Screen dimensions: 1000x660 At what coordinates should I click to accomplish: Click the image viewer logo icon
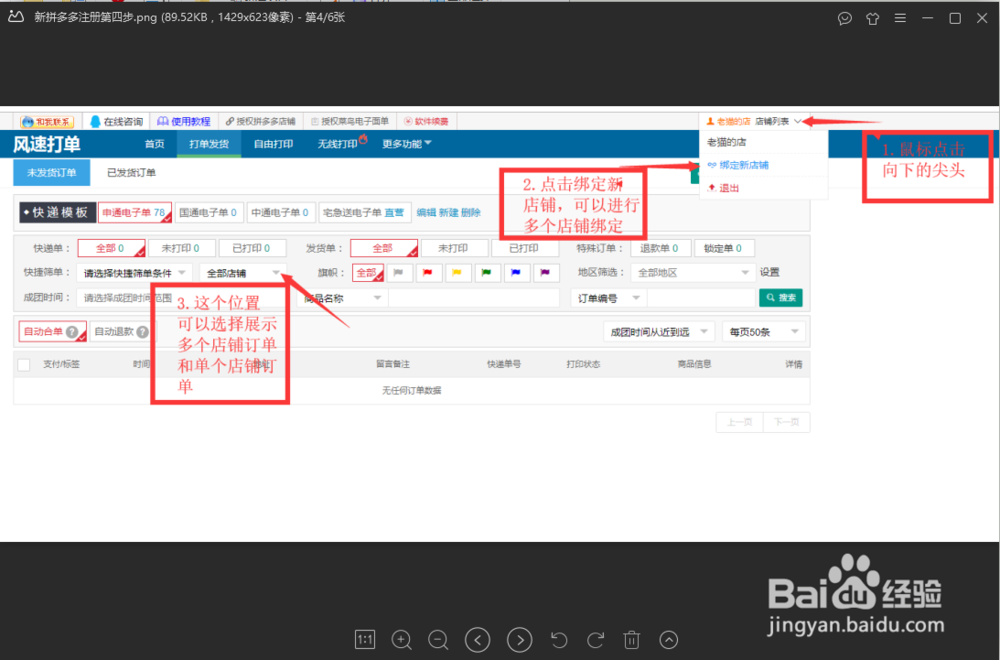coord(16,17)
